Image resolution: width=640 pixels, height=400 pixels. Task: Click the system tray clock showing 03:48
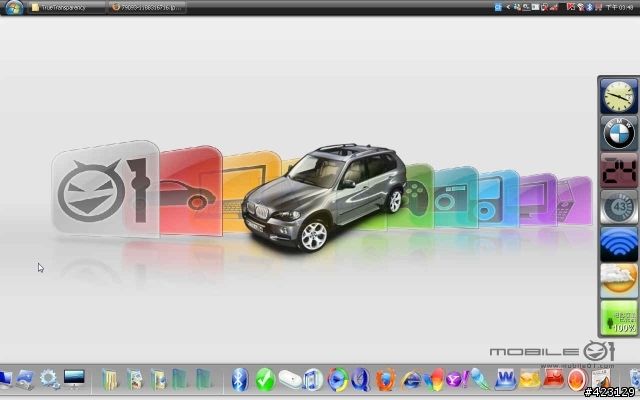point(619,7)
